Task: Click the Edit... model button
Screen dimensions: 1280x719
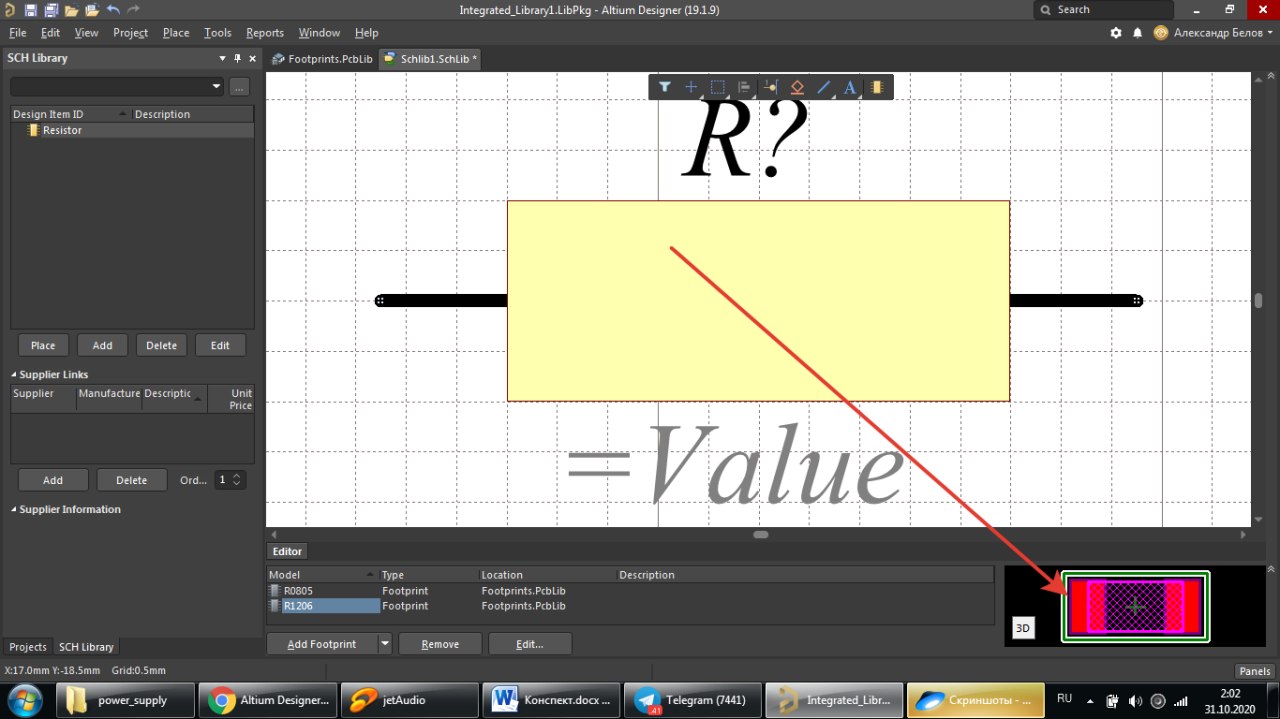Action: click(x=530, y=644)
